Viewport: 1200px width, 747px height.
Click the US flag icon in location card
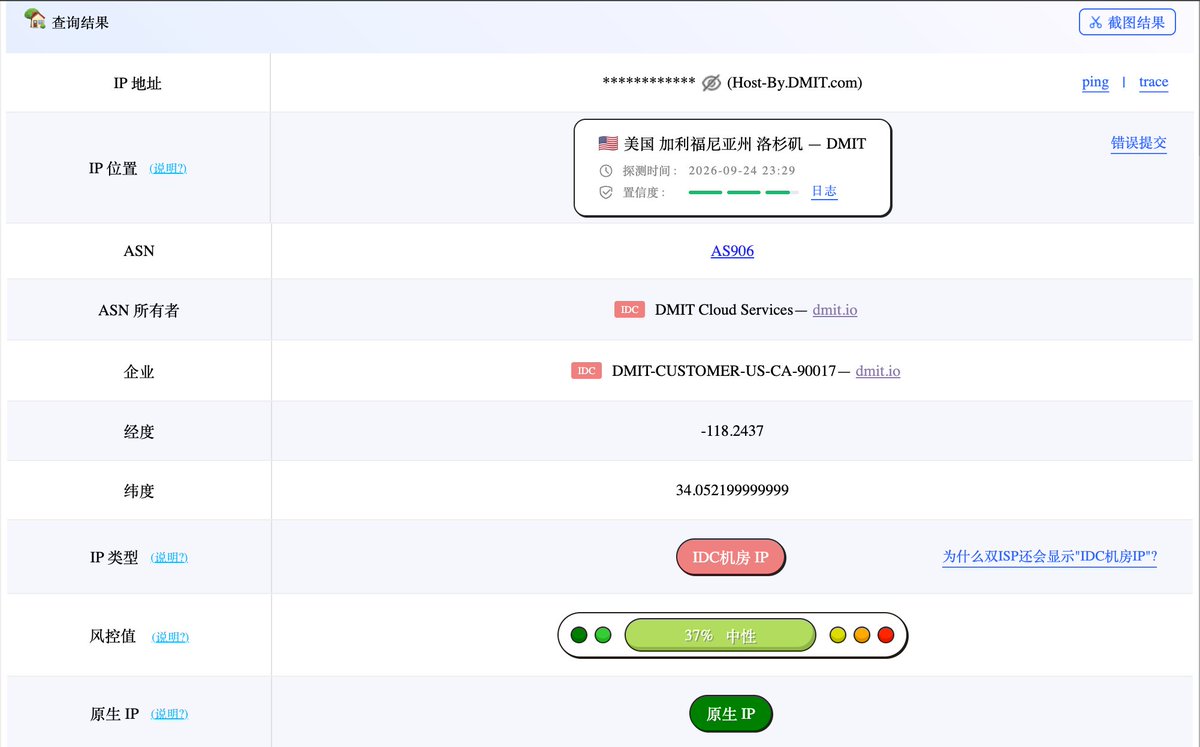[x=608, y=143]
